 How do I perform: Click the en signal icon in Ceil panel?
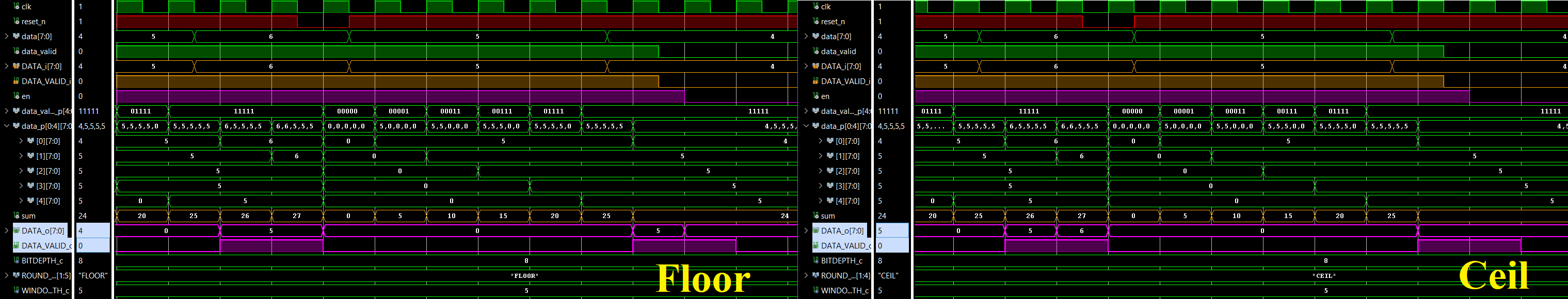click(815, 96)
